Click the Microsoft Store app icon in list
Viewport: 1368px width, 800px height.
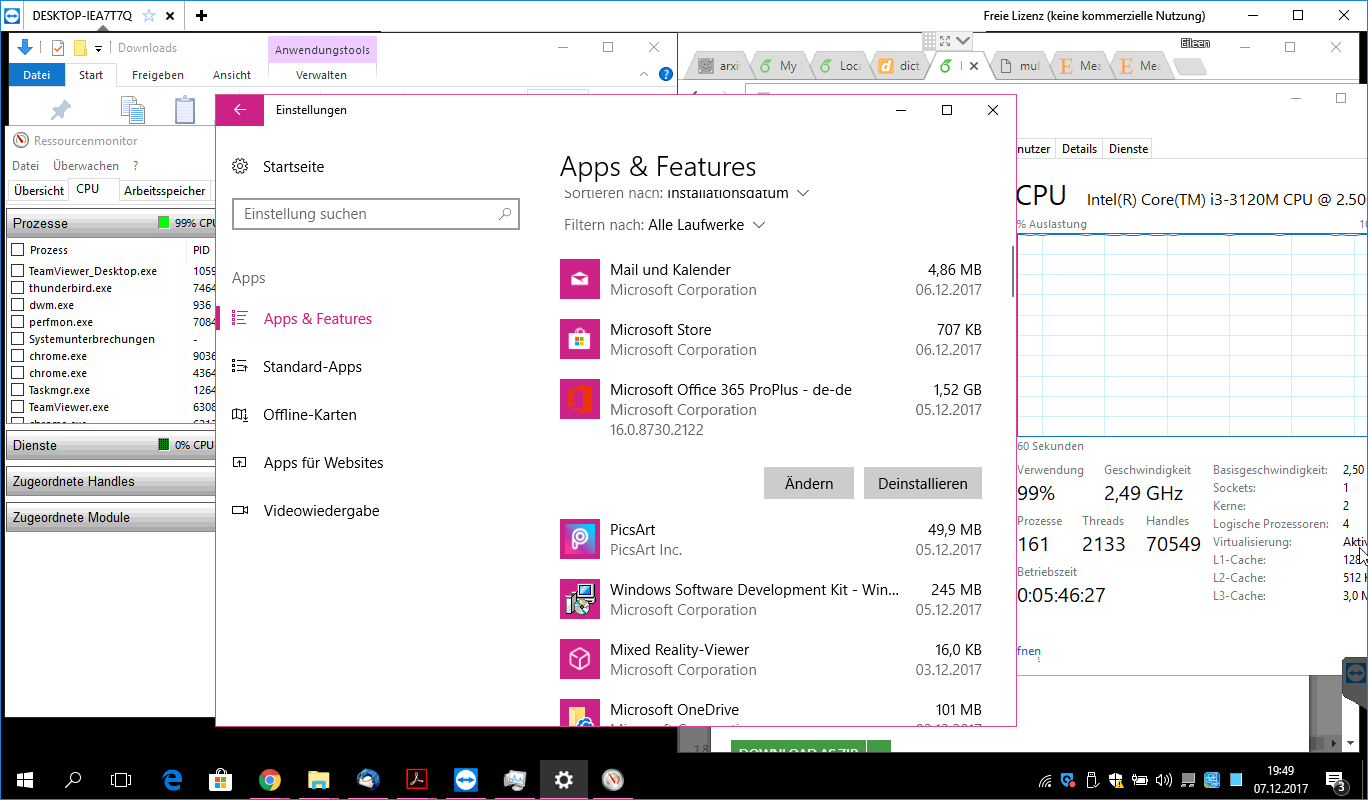click(580, 339)
